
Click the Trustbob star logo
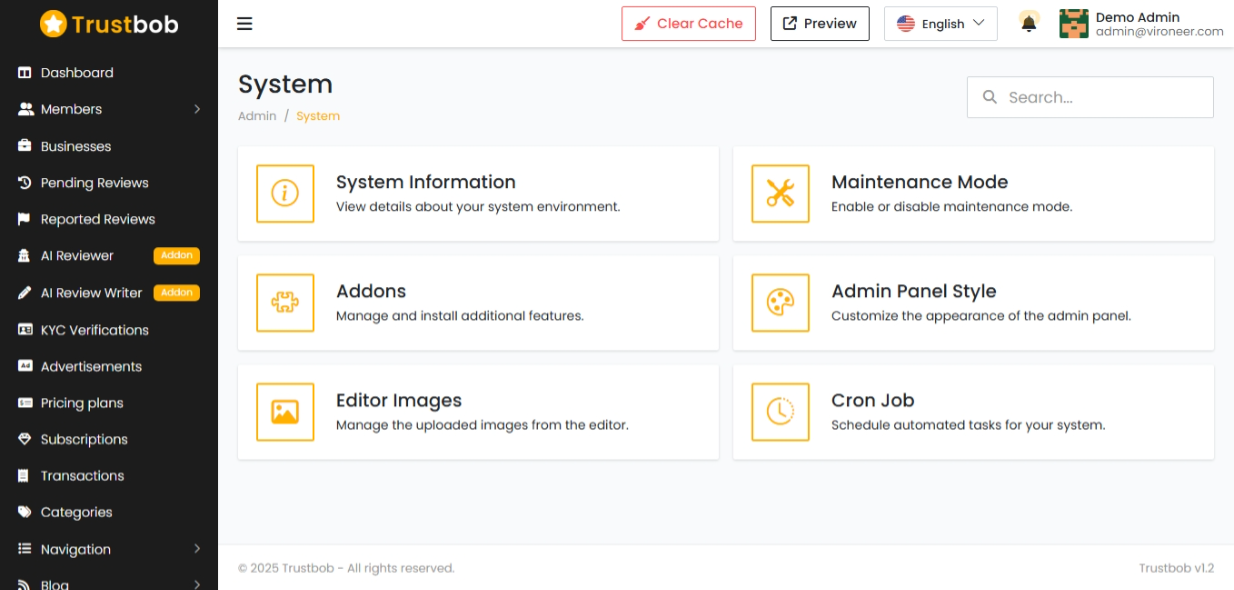53,24
